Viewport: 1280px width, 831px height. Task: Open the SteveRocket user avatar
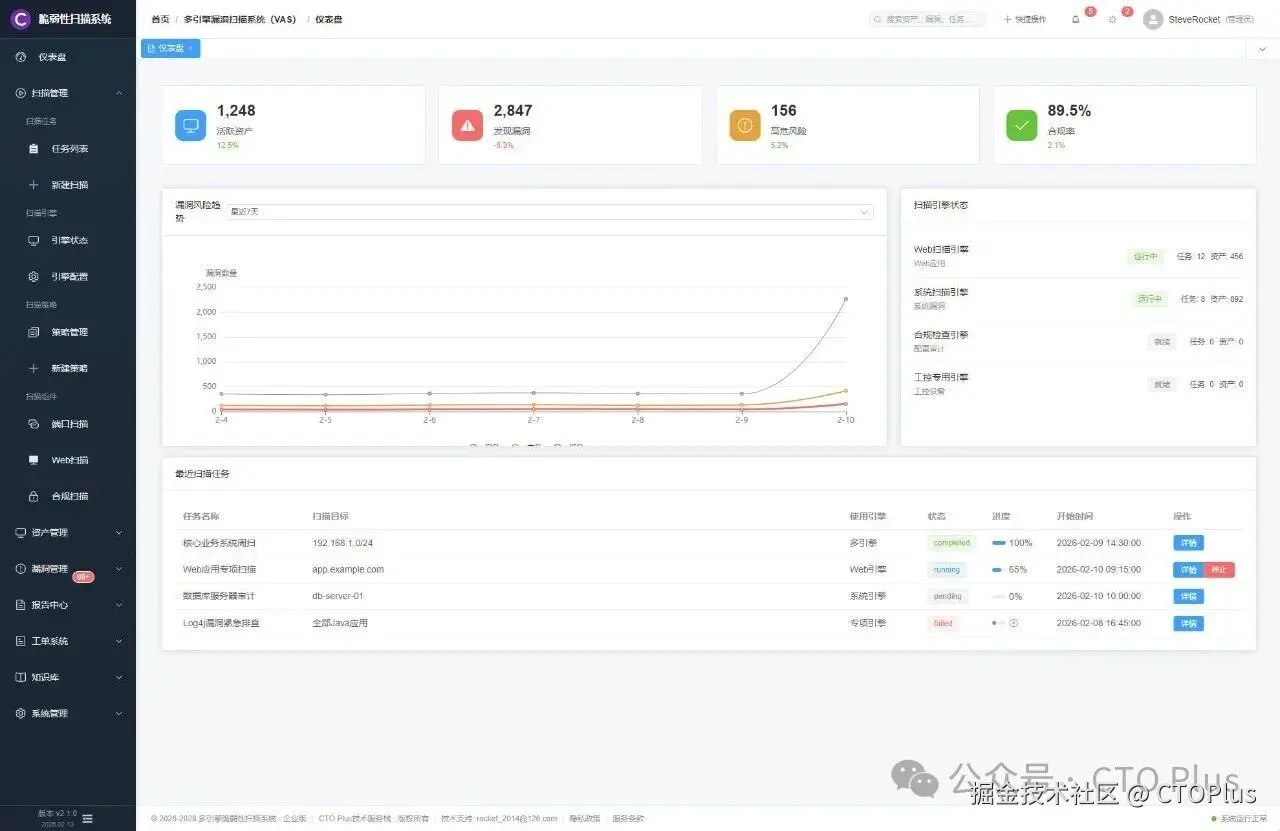[x=1153, y=19]
